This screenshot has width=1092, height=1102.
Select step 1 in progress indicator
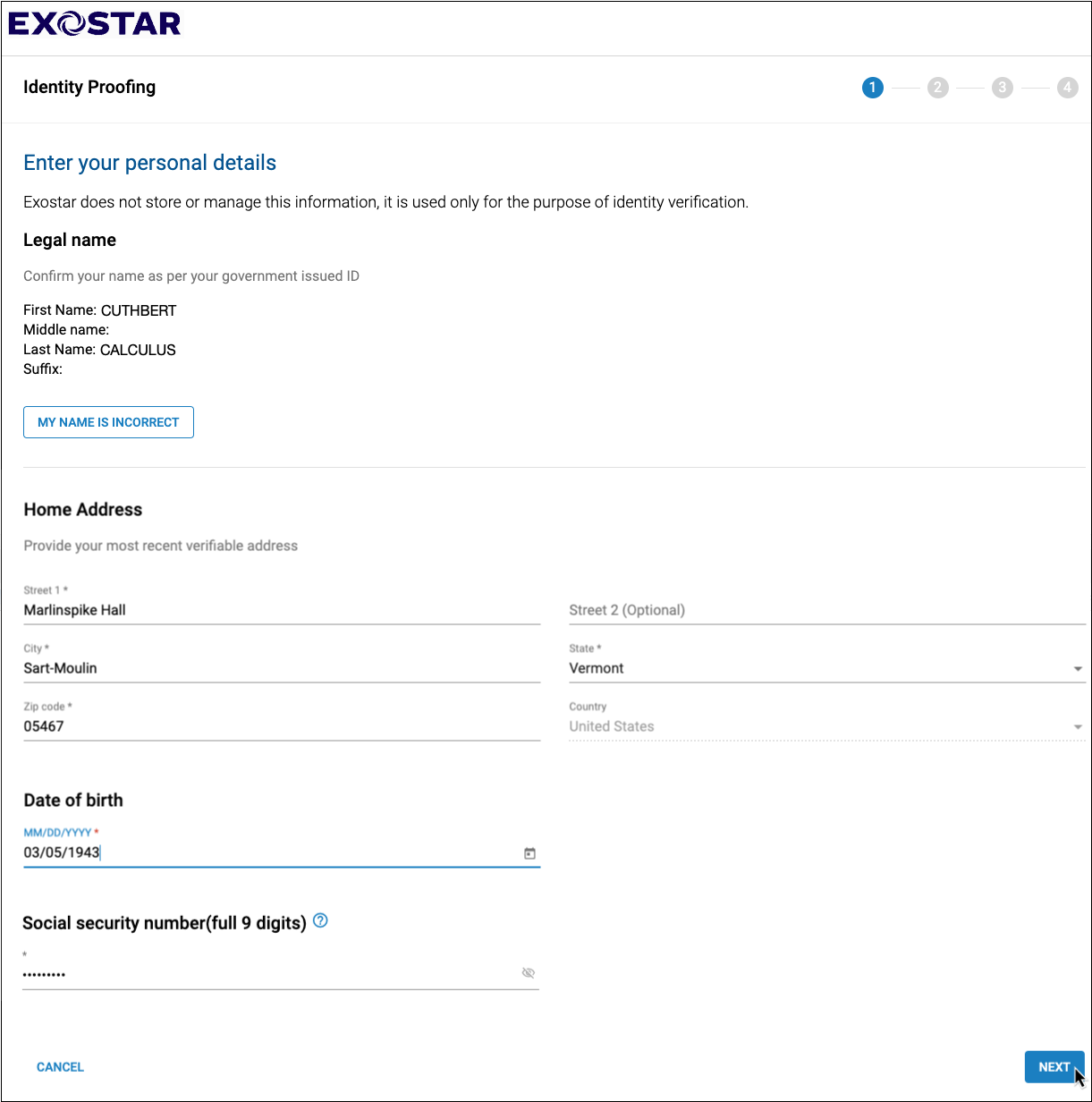pos(872,88)
